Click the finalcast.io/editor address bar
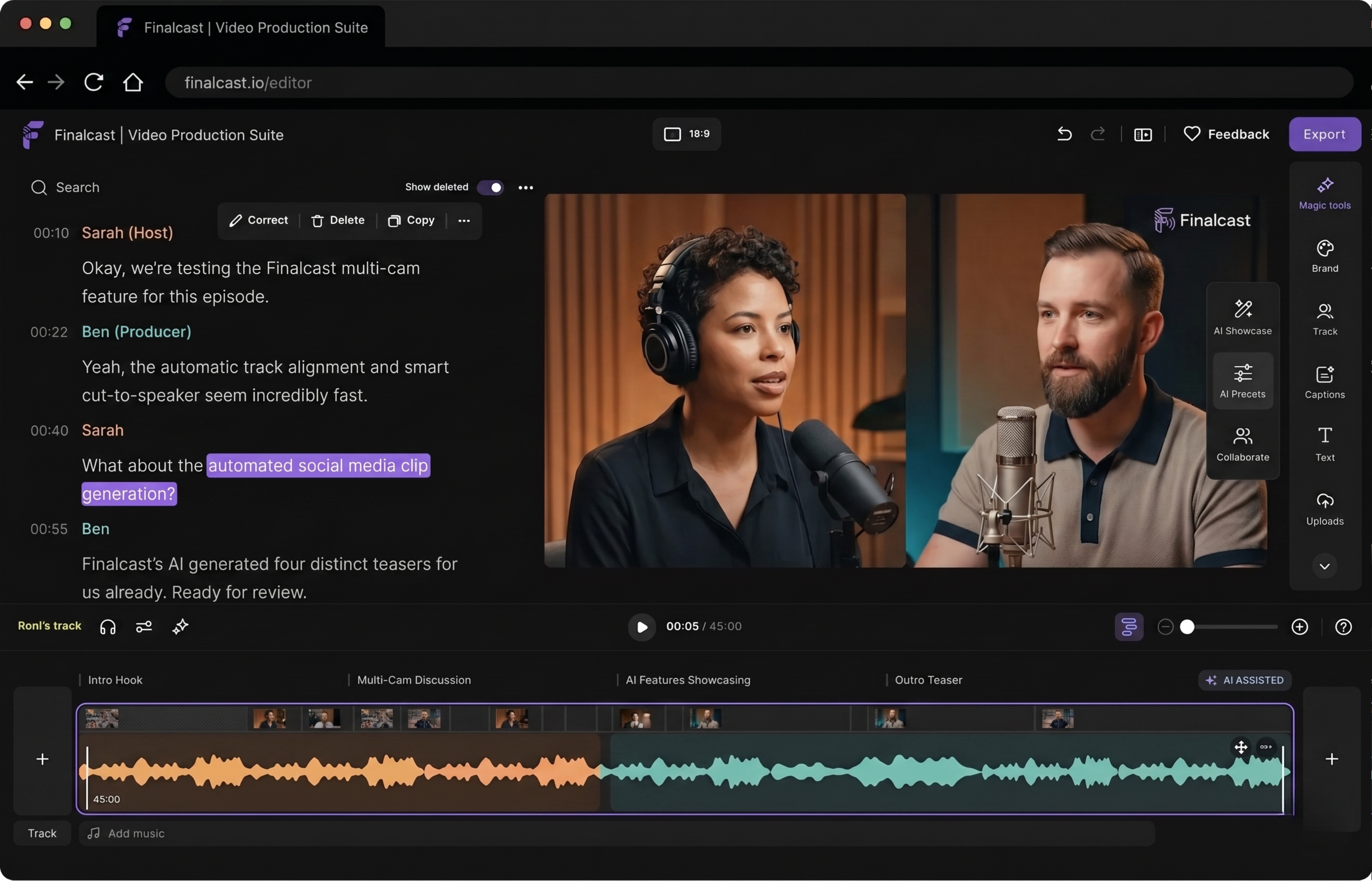The width and height of the screenshot is (1372, 881). pyautogui.click(x=759, y=82)
